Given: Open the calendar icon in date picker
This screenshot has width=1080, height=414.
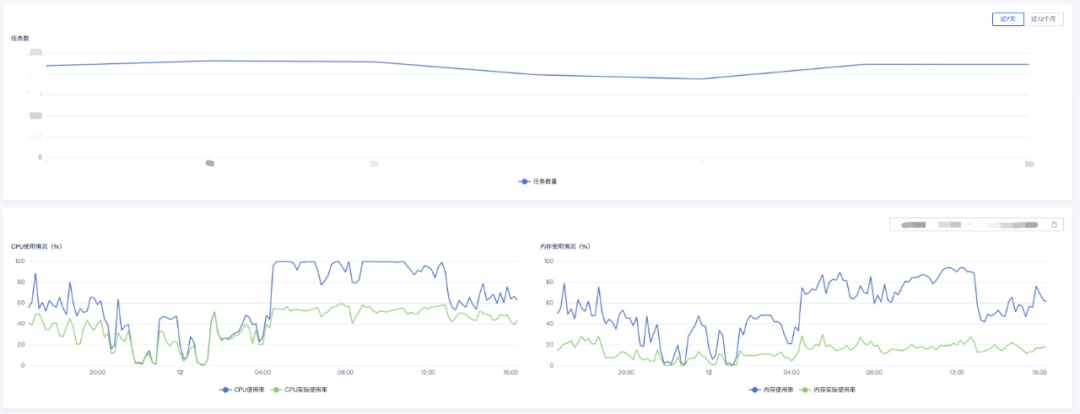Looking at the screenshot, I should click(x=1055, y=225).
